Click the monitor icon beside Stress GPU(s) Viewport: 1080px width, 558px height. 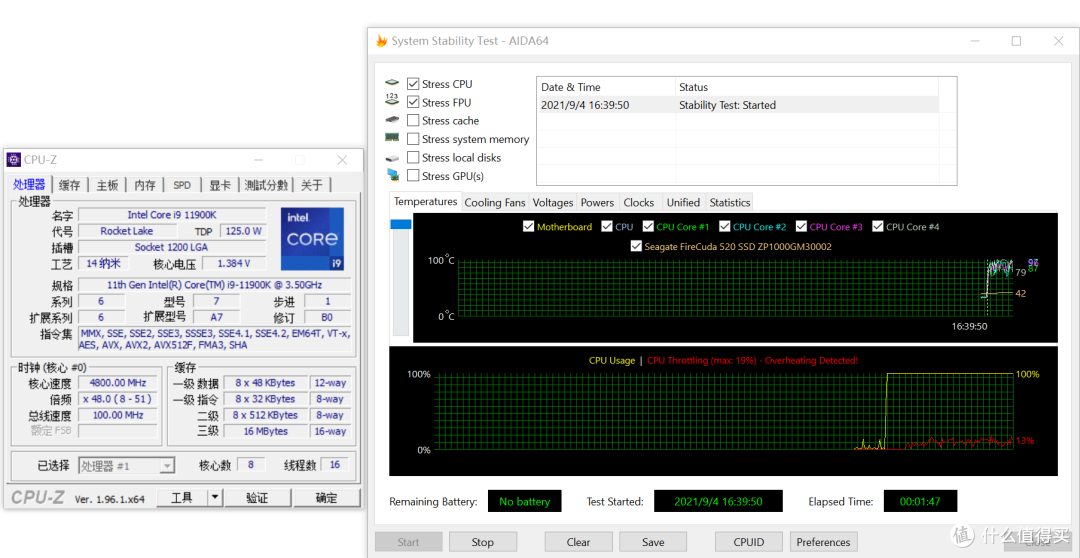click(392, 176)
